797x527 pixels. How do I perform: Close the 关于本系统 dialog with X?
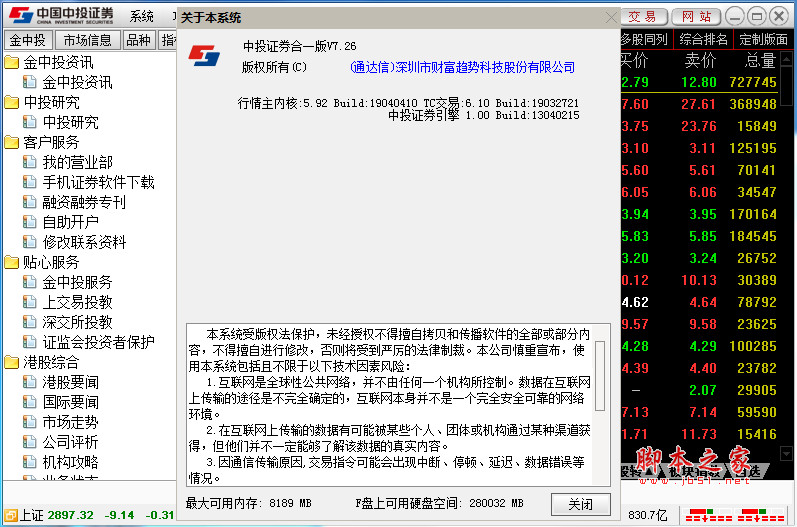tap(611, 18)
